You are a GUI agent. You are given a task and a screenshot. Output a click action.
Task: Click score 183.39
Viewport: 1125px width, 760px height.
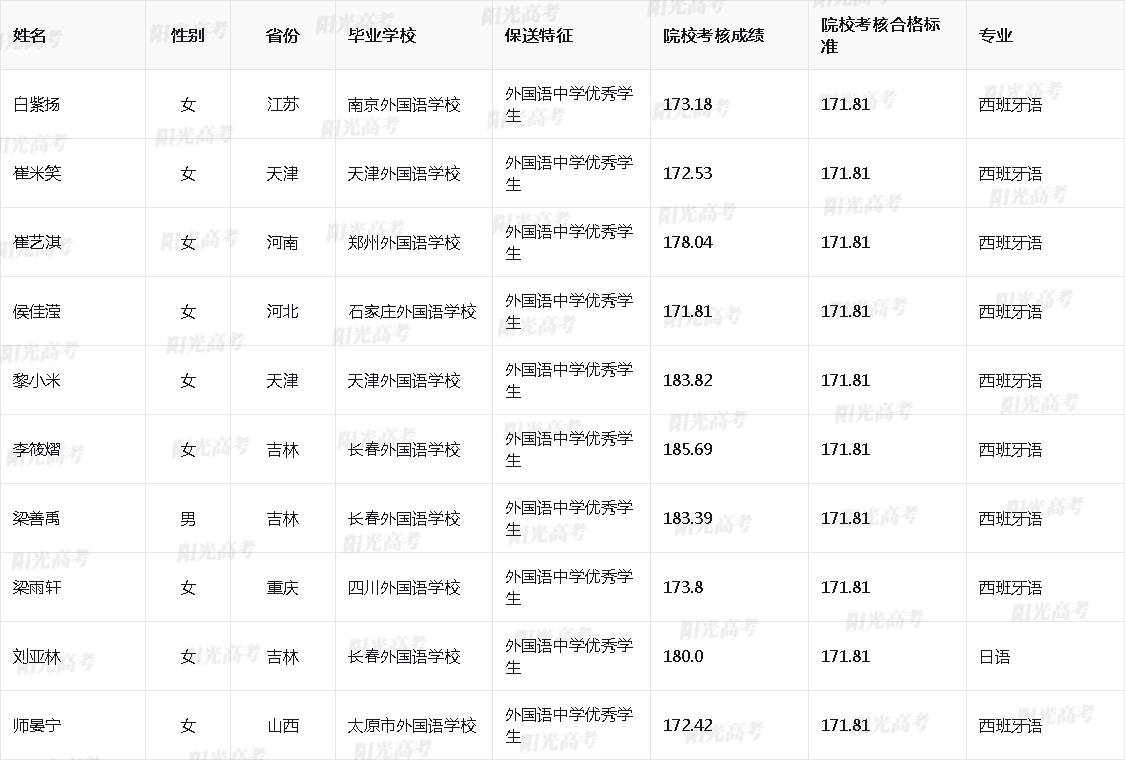coord(687,519)
